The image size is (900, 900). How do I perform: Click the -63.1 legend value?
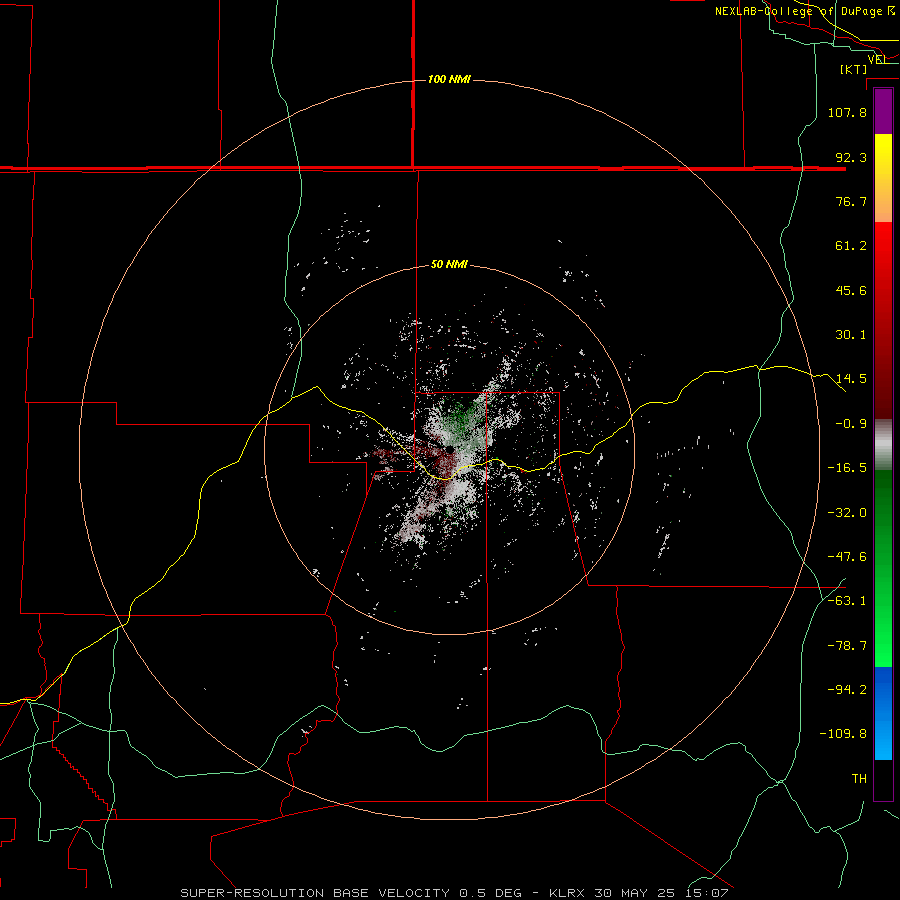coord(847,601)
